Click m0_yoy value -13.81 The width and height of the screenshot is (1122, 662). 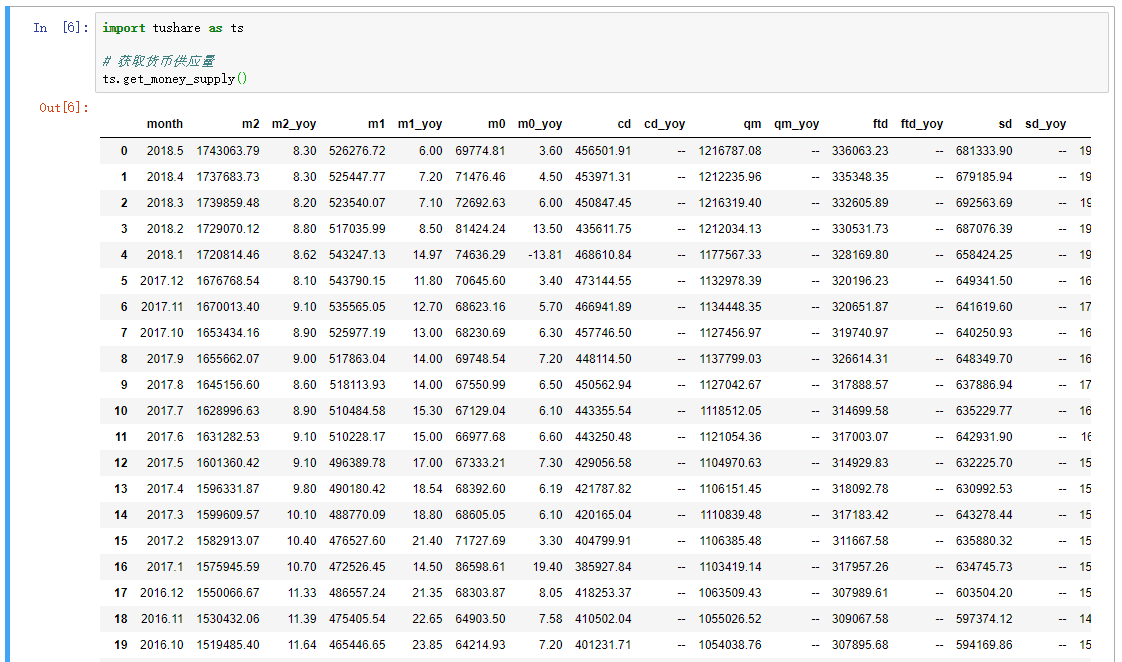tap(545, 255)
